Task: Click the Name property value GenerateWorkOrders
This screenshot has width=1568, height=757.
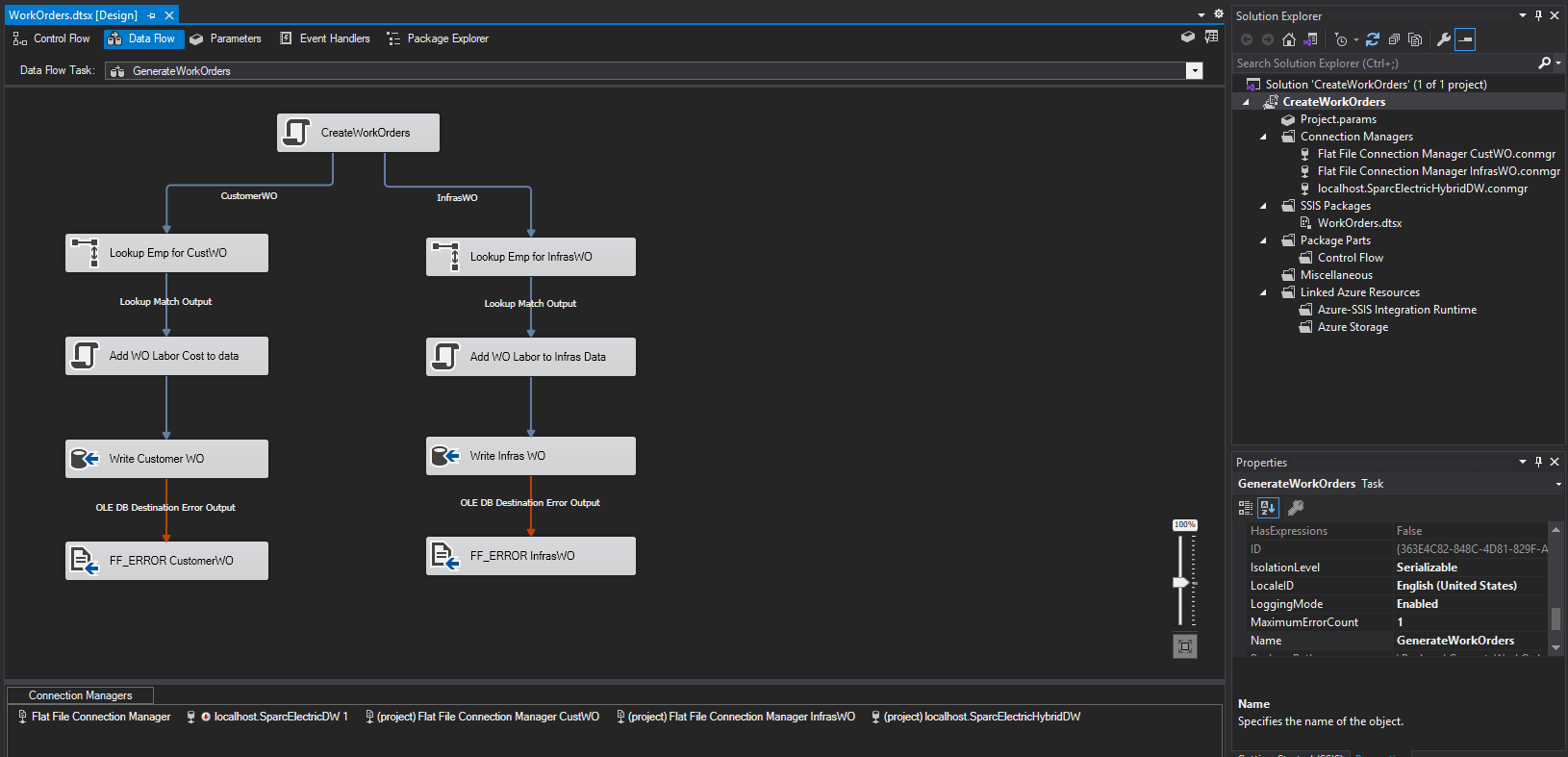Action: click(x=1454, y=641)
